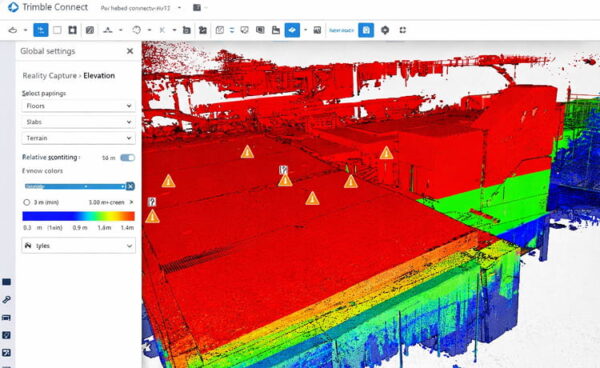
Task: Expand the orbit tool dropdown arrow
Action: [149, 30]
